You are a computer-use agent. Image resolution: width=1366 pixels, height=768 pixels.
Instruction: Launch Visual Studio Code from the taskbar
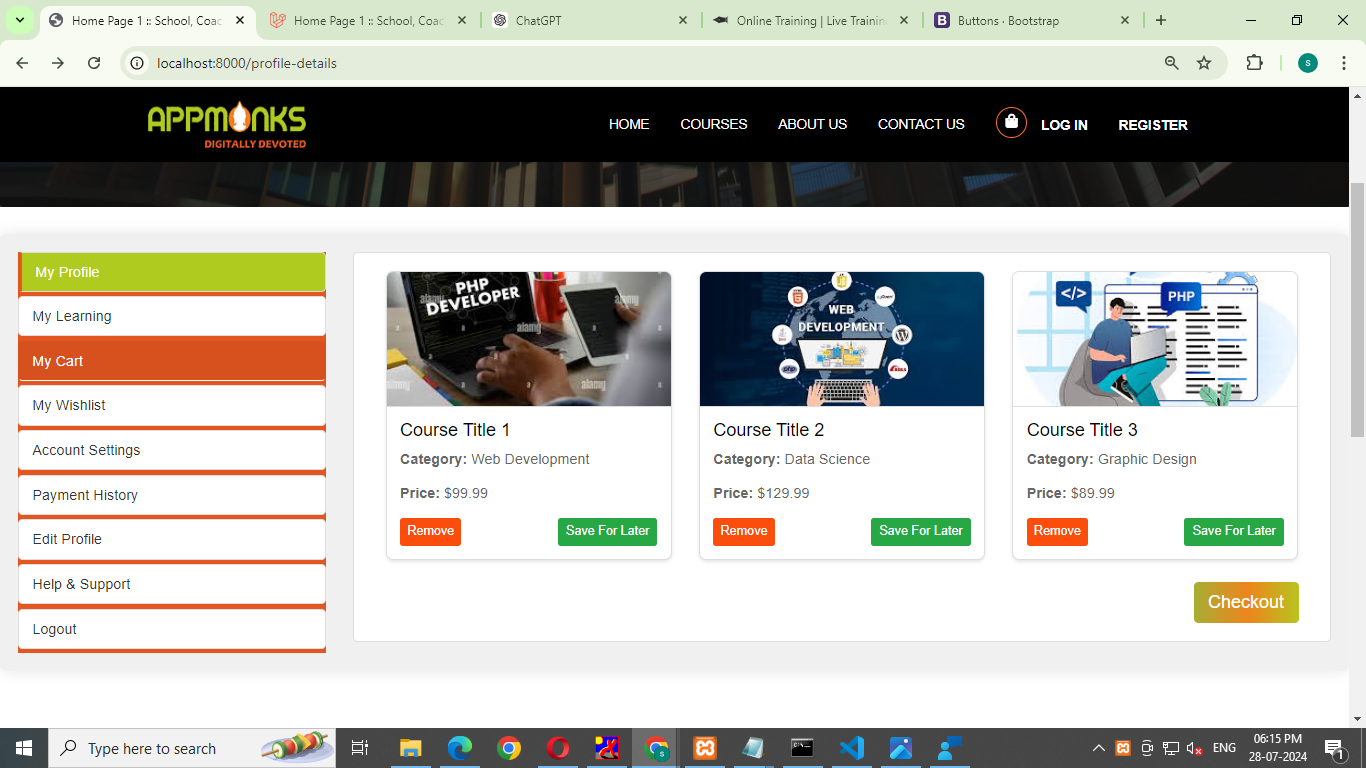851,748
